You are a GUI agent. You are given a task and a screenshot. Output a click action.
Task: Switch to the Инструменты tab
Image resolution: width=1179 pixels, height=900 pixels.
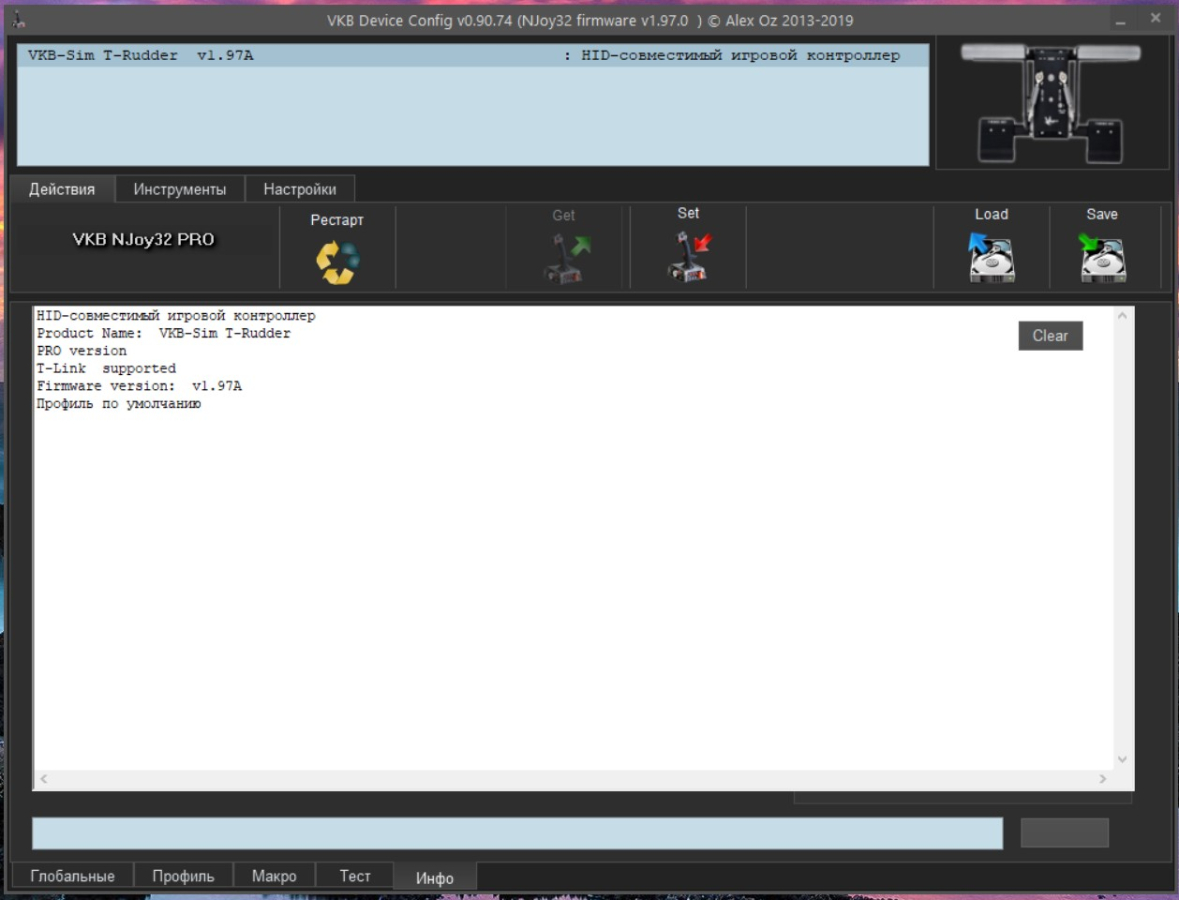[x=180, y=189]
